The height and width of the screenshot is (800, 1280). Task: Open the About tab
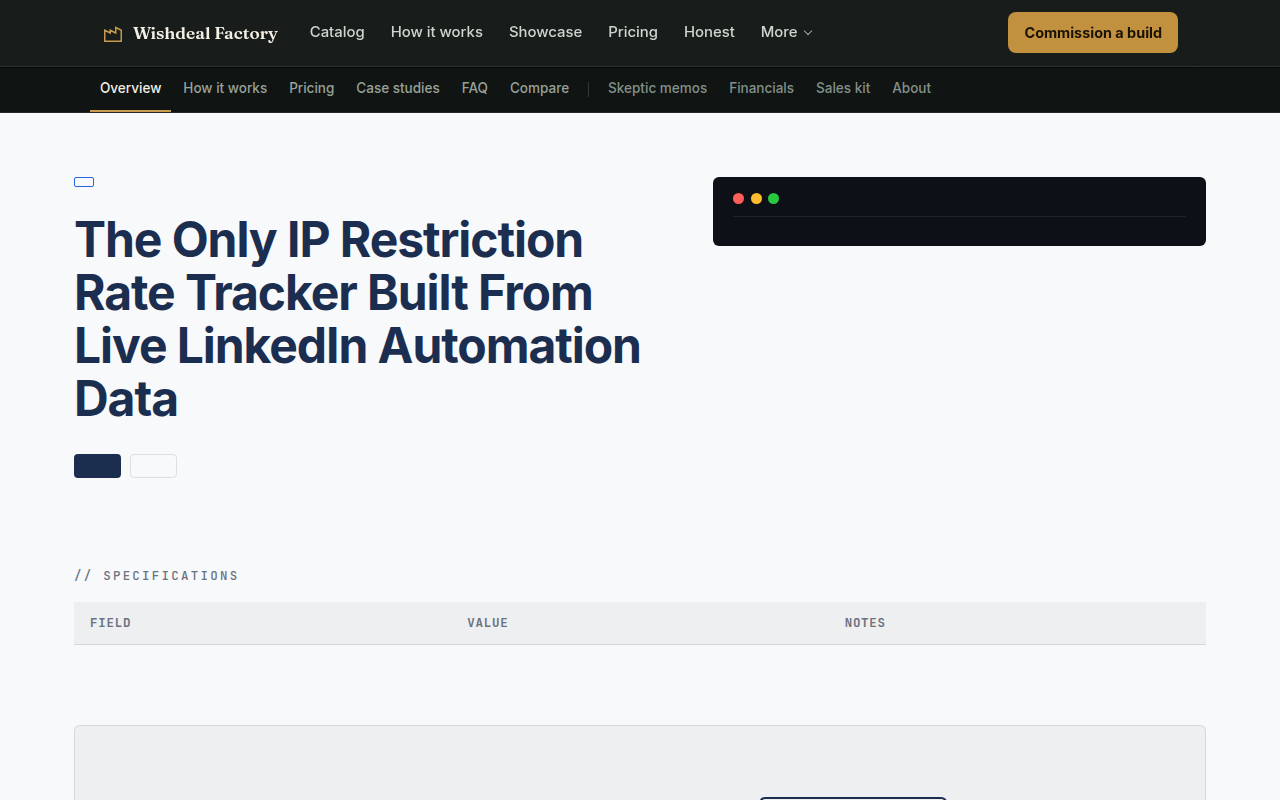pyautogui.click(x=911, y=88)
